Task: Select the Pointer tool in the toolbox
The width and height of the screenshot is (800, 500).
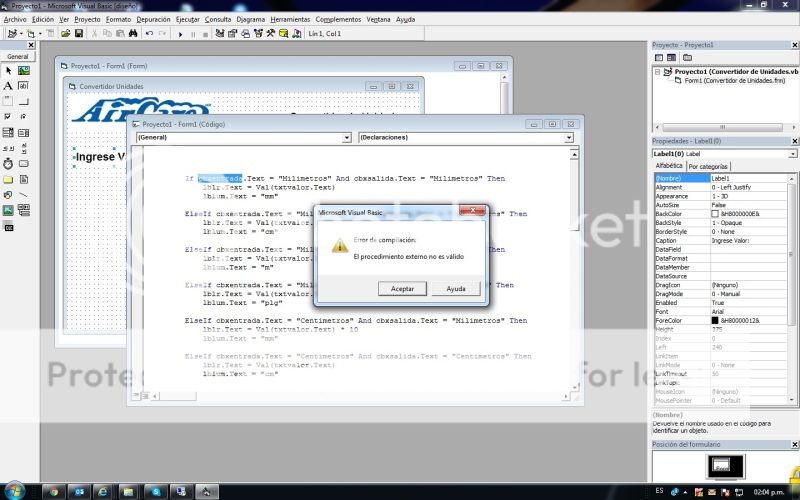Action: point(8,70)
